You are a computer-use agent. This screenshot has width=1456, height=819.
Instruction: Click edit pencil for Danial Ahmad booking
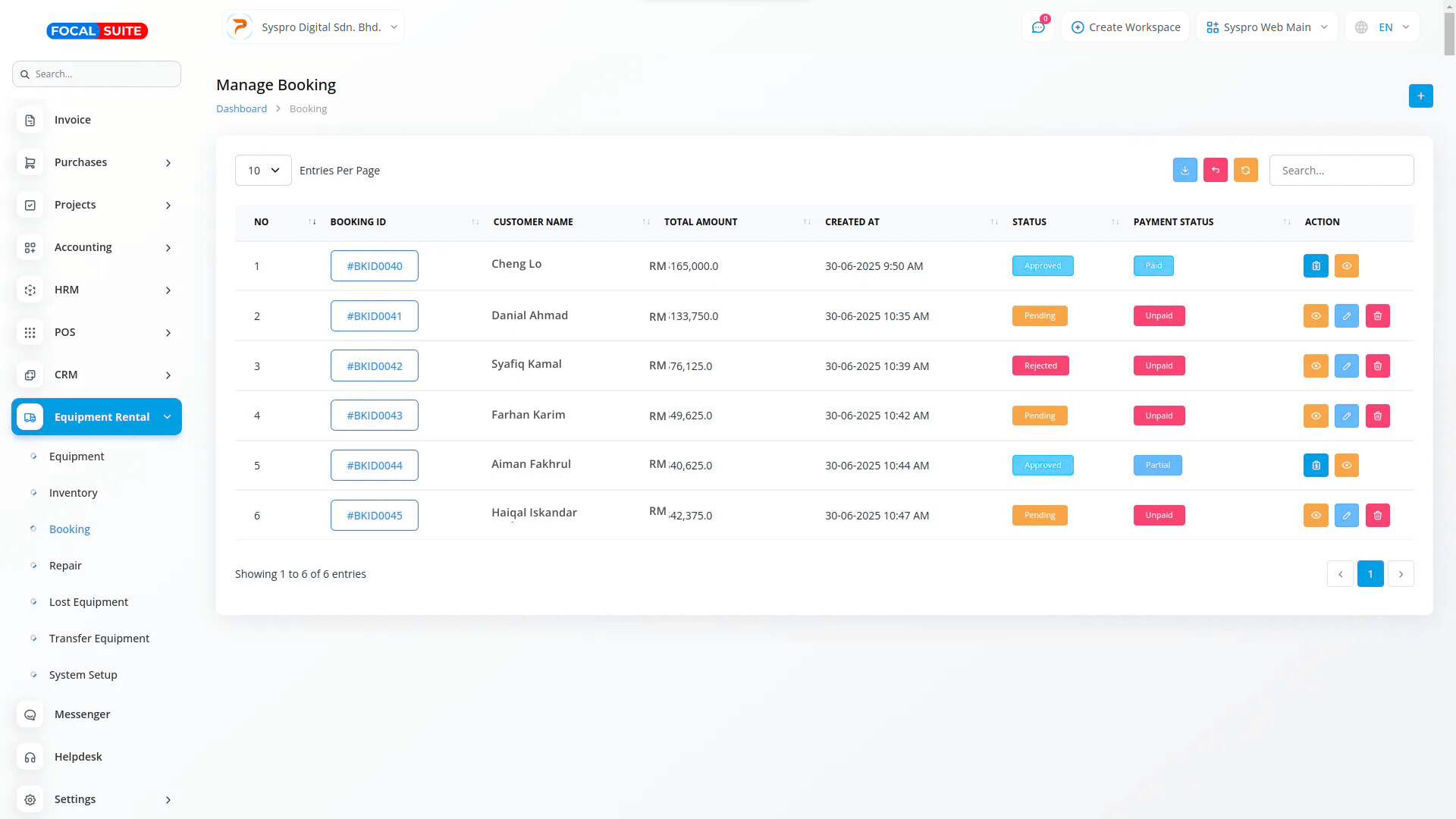pyautogui.click(x=1346, y=316)
